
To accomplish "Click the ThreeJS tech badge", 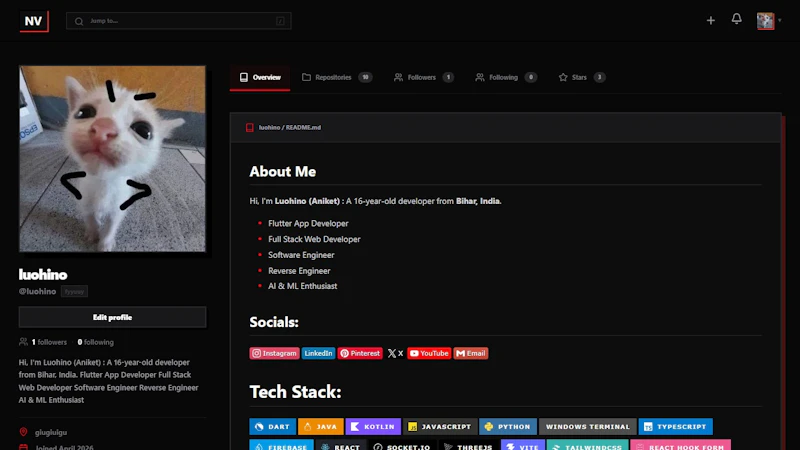I will pos(468,445).
